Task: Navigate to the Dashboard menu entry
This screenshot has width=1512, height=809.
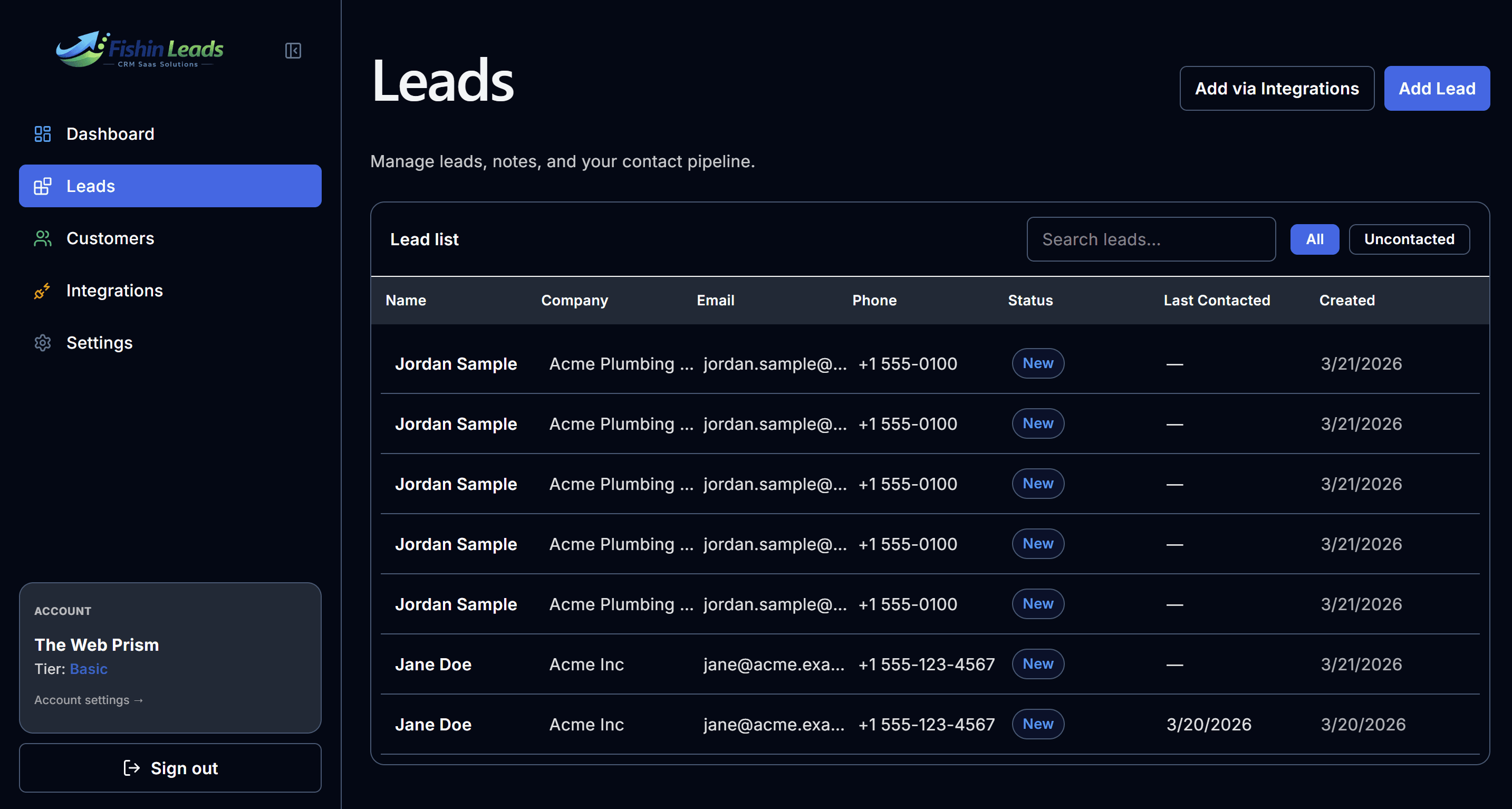Action: coord(110,134)
